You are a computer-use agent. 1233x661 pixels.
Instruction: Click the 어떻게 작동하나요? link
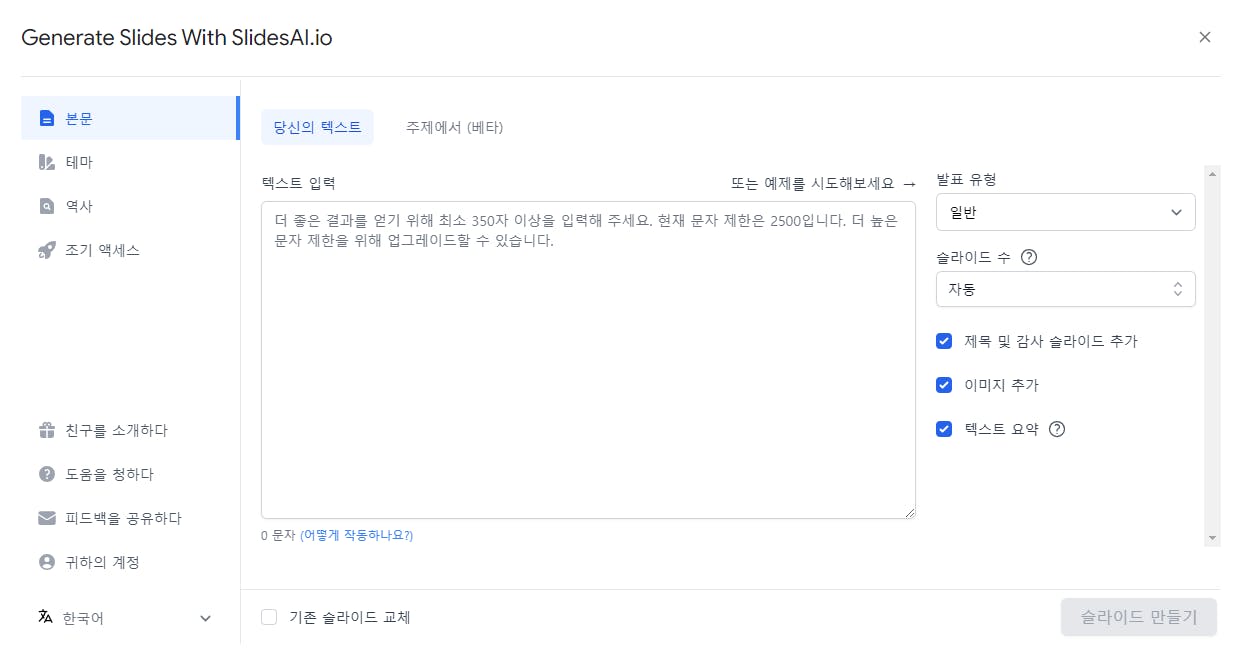pos(357,536)
